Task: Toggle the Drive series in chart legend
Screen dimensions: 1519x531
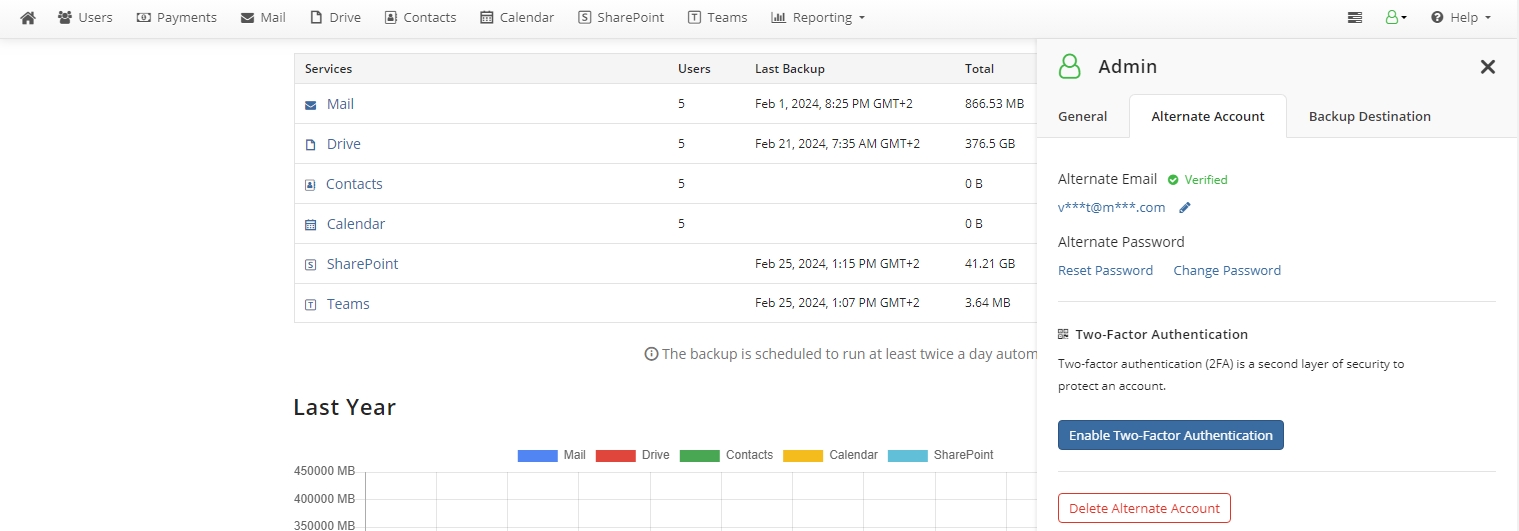Action: pyautogui.click(x=632, y=455)
